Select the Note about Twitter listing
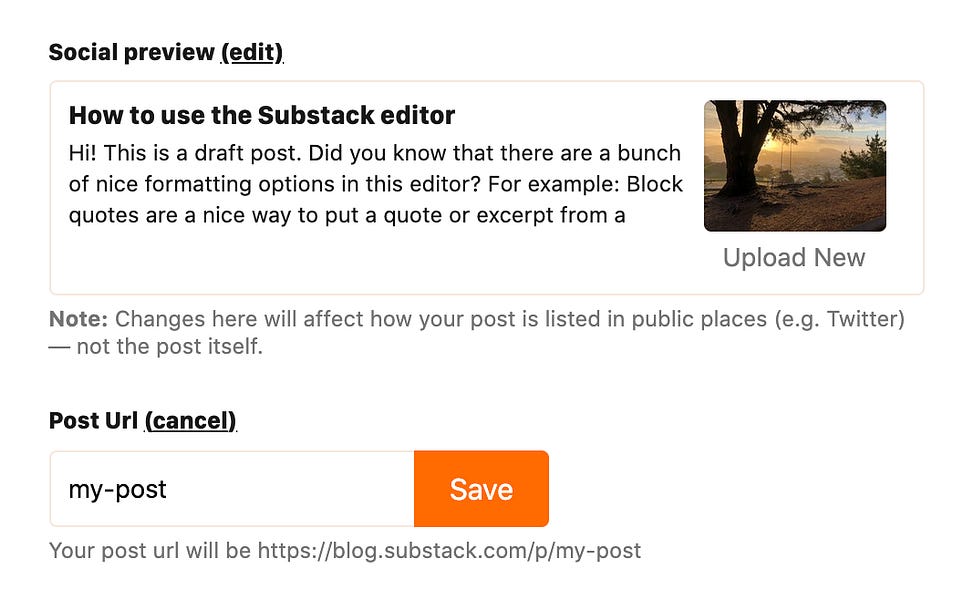Viewport: 974px width, 600px height. [400, 330]
